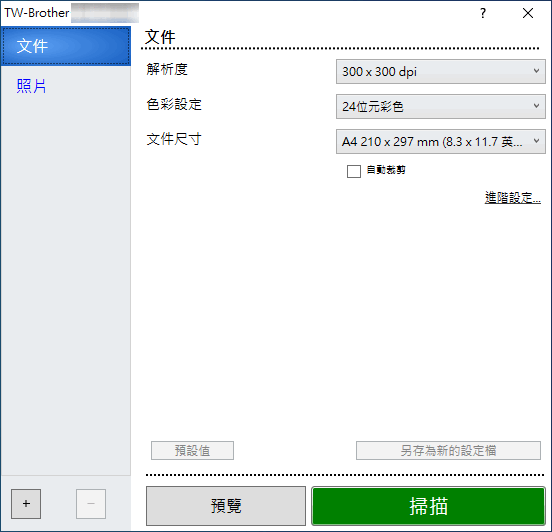Close the scanner dialog window
This screenshot has width=552, height=532.
(x=528, y=13)
